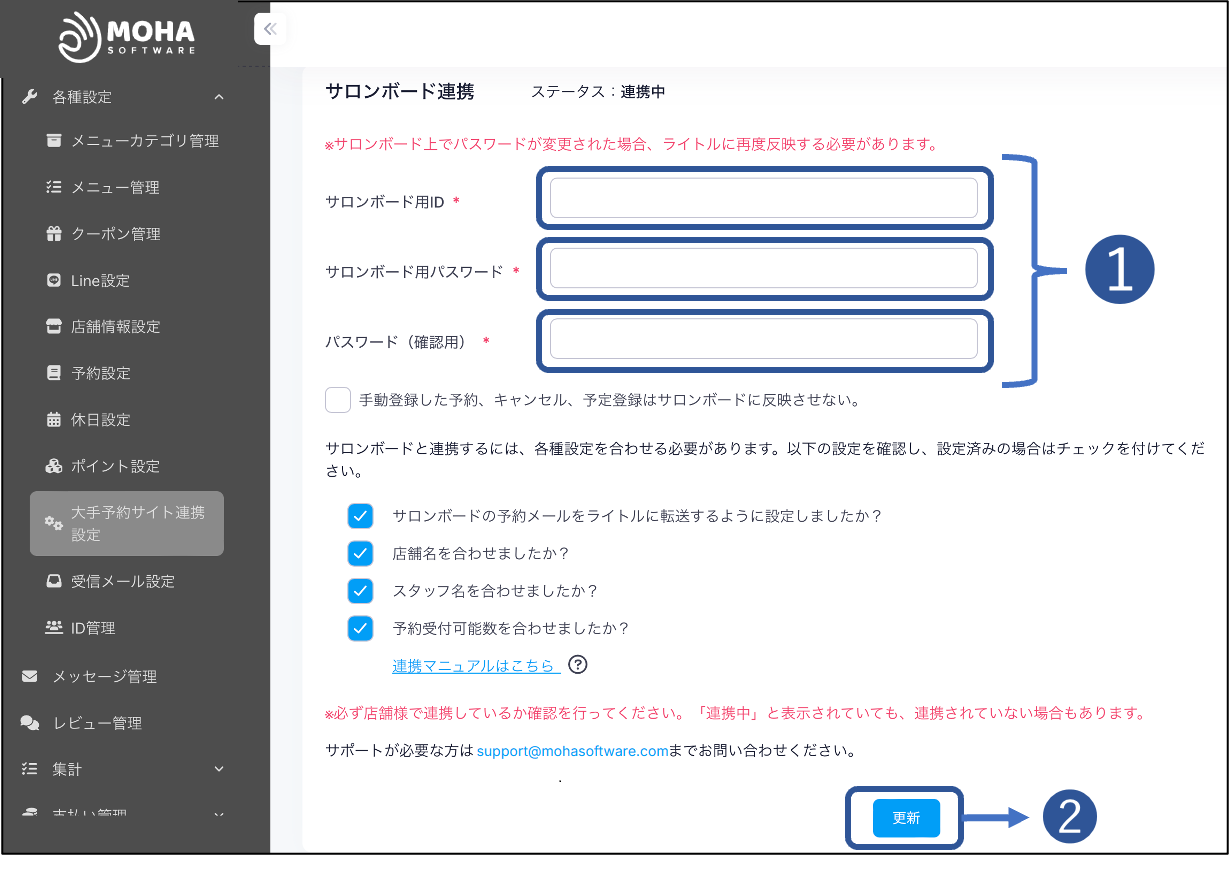Image resolution: width=1230 pixels, height=874 pixels.
Task: Open メッセージ管理 menu item
Action: pyautogui.click(x=104, y=677)
